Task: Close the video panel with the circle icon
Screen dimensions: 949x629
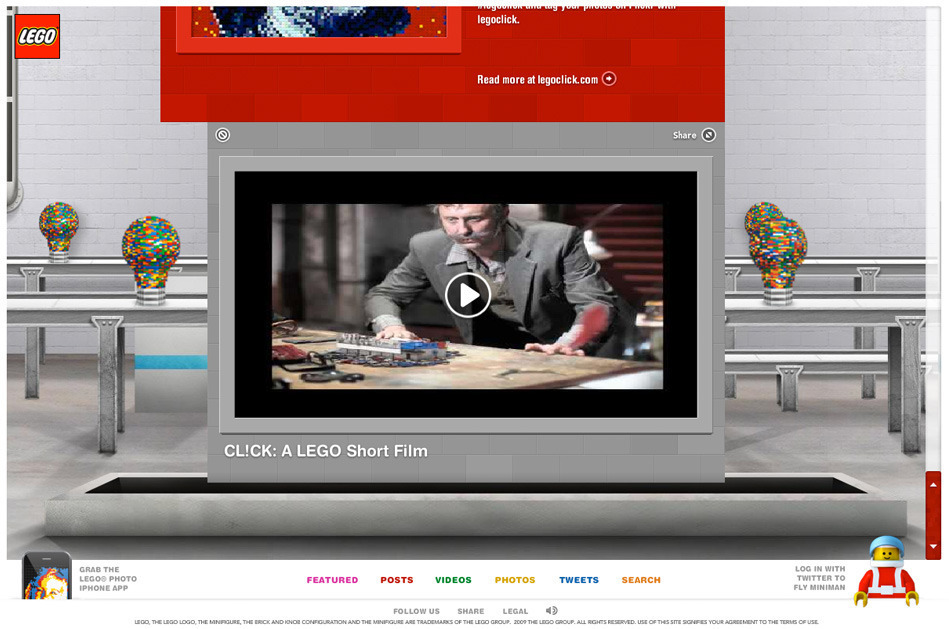Action: 223,135
